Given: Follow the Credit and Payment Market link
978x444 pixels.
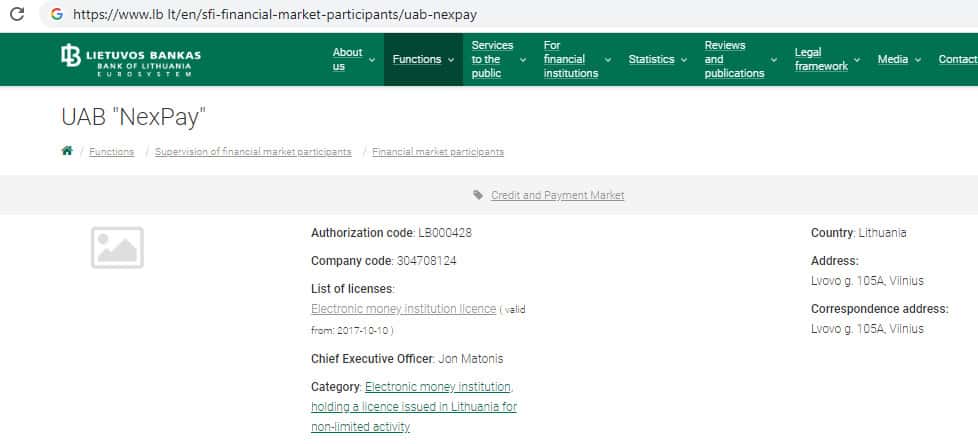Looking at the screenshot, I should click(x=557, y=195).
